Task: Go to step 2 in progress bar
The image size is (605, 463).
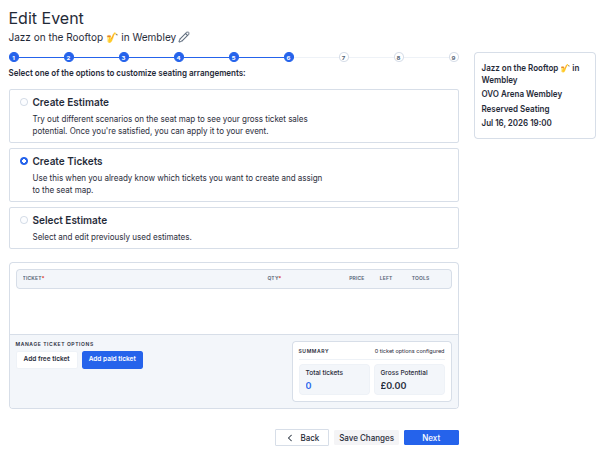Action: 69,57
